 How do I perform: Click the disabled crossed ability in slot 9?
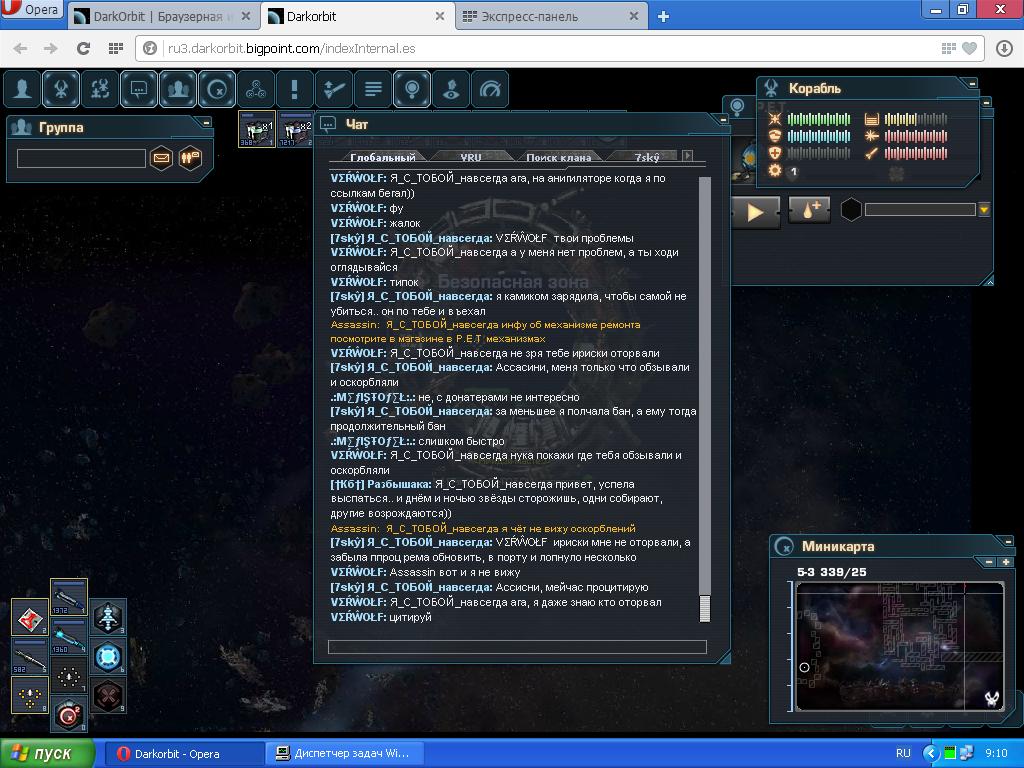tap(108, 695)
